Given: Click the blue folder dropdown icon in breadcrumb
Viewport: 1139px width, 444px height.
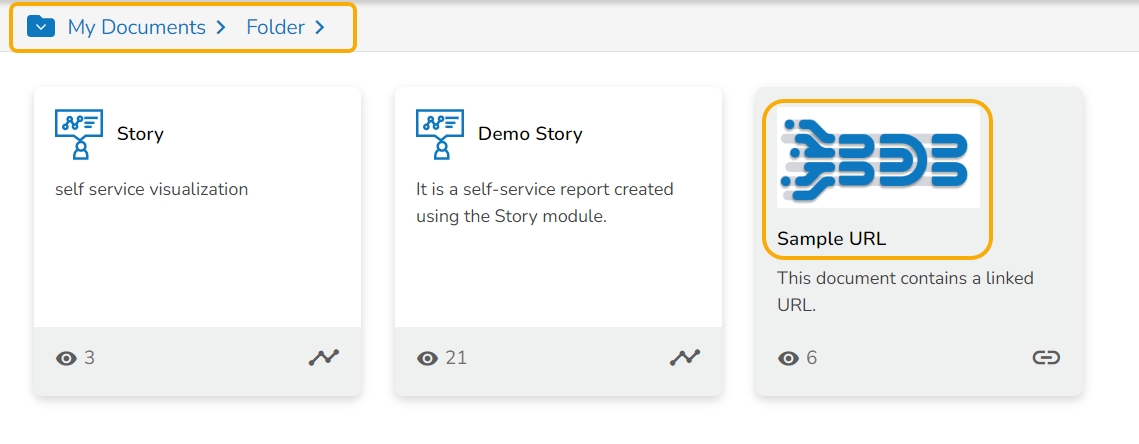Looking at the screenshot, I should (41, 27).
